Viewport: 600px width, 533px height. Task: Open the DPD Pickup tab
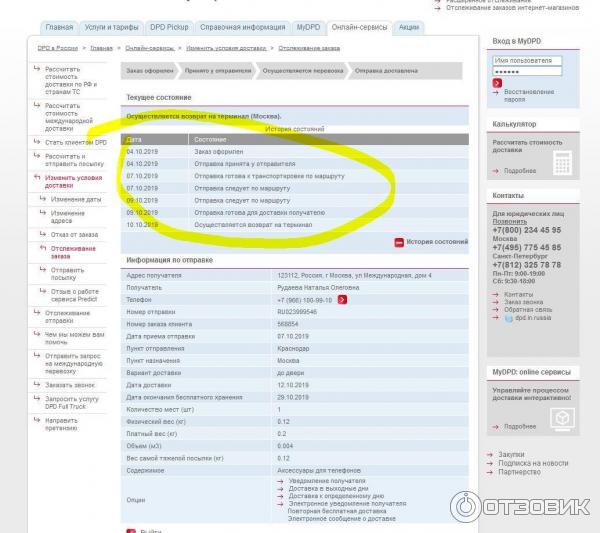[x=169, y=27]
